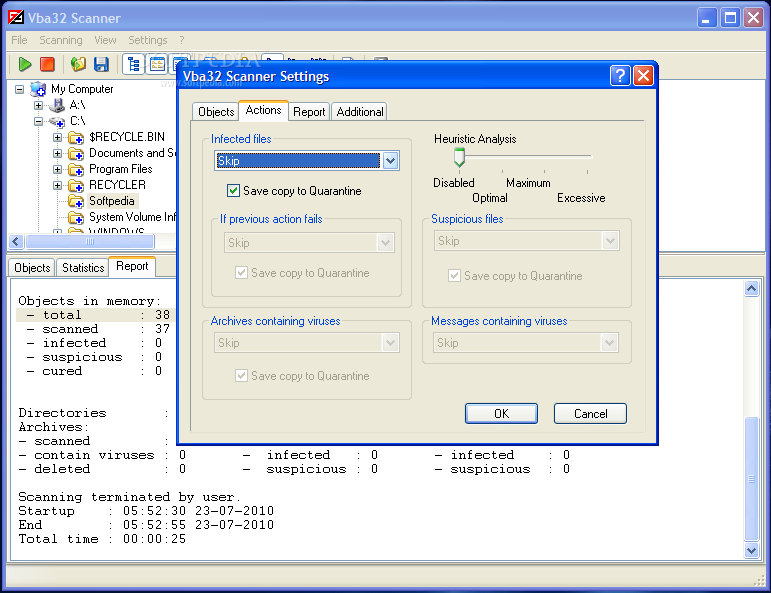Select the RECYCLER folder

[x=117, y=185]
